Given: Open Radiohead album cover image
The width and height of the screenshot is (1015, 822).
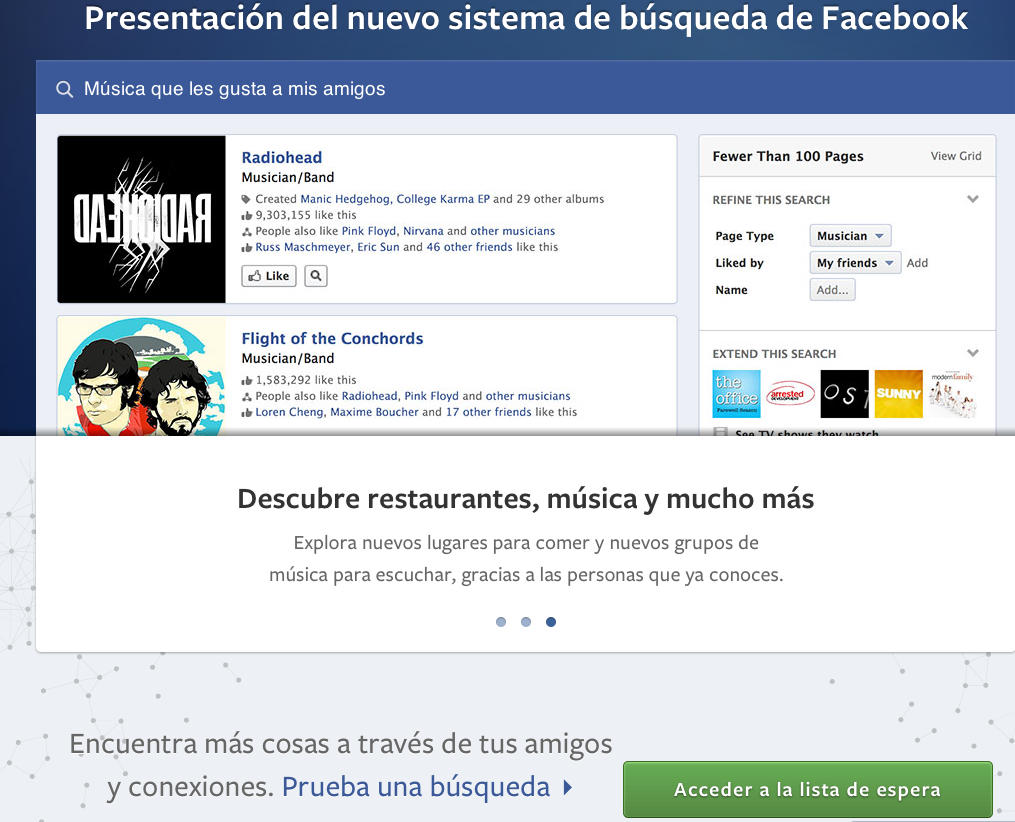Looking at the screenshot, I should tap(141, 219).
